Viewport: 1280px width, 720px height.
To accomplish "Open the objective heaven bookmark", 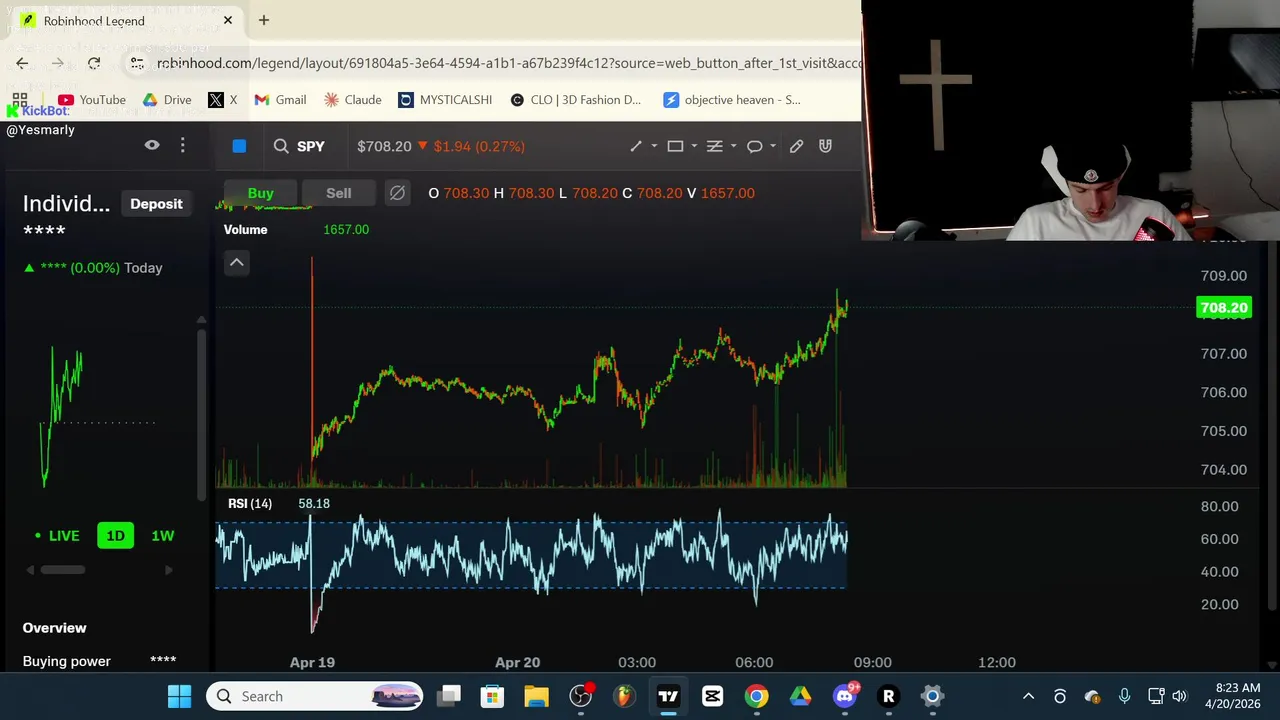I will (732, 100).
